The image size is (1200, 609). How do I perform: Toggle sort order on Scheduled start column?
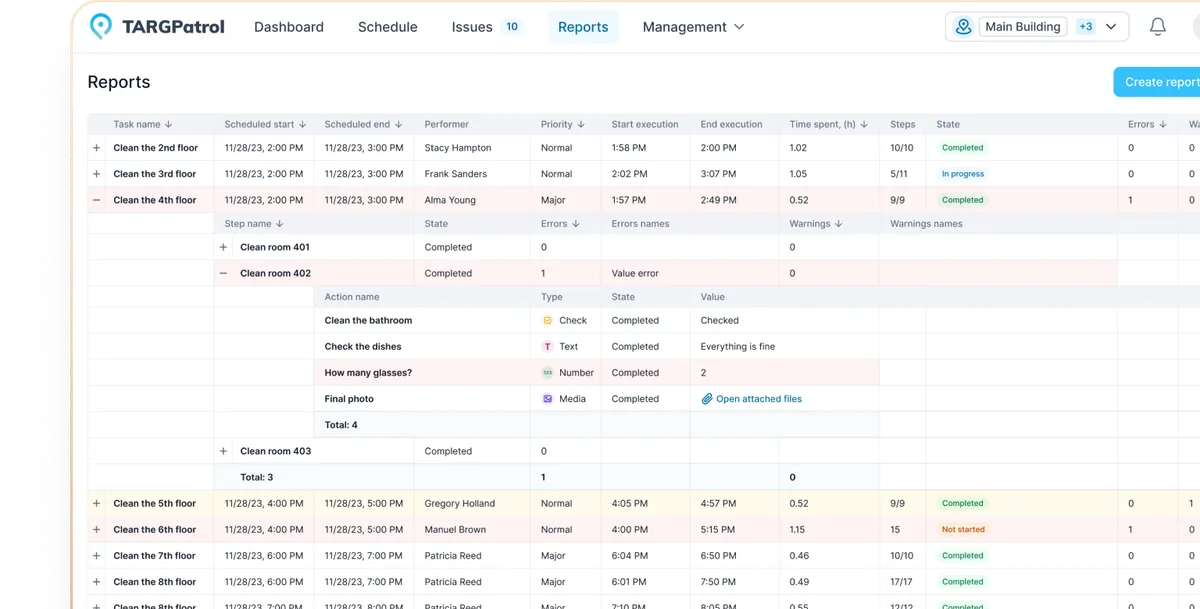tap(305, 124)
